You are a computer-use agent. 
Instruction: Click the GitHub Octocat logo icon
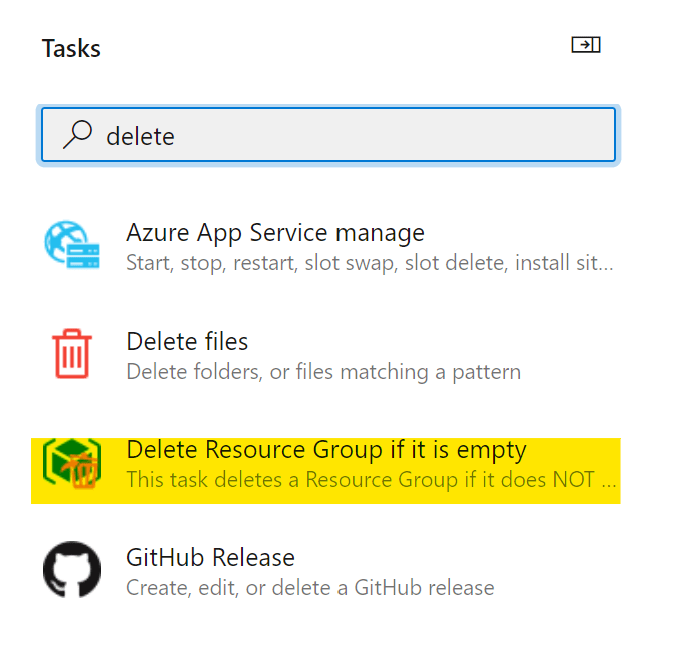pyautogui.click(x=71, y=571)
